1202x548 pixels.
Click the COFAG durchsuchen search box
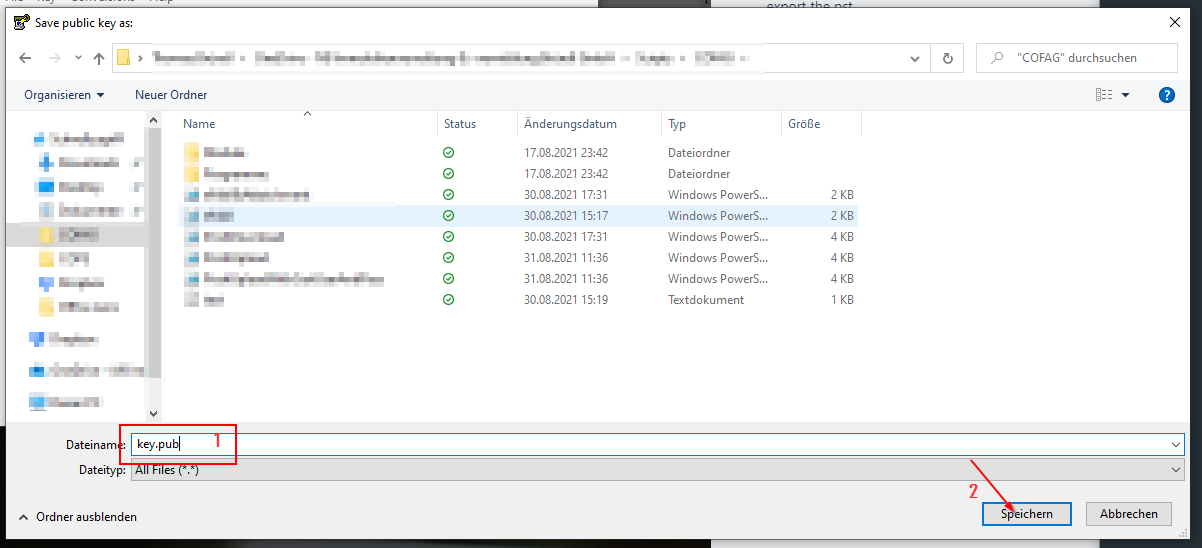point(1078,58)
